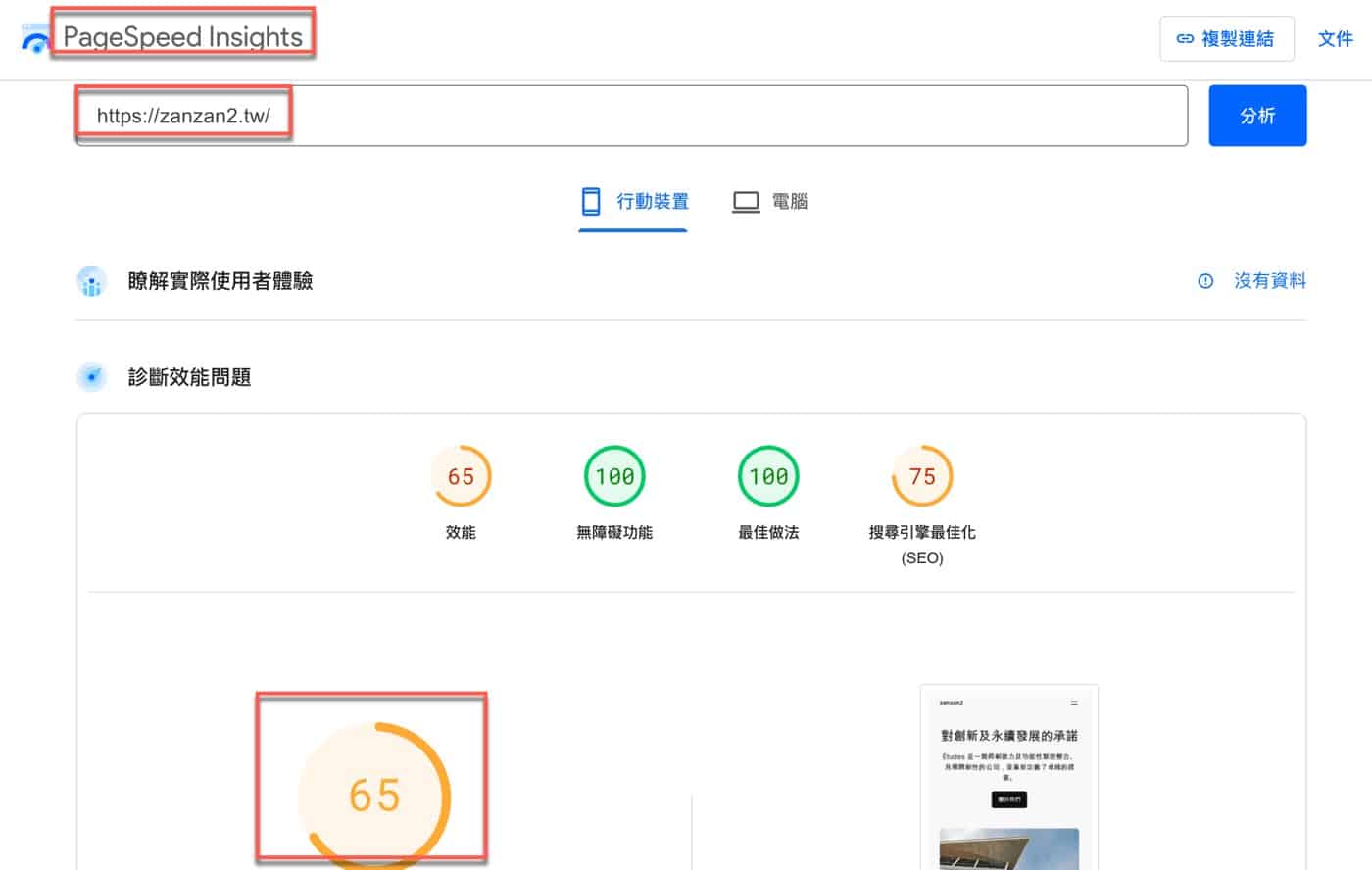Click the laptop icon beside 電腦

pos(746,203)
